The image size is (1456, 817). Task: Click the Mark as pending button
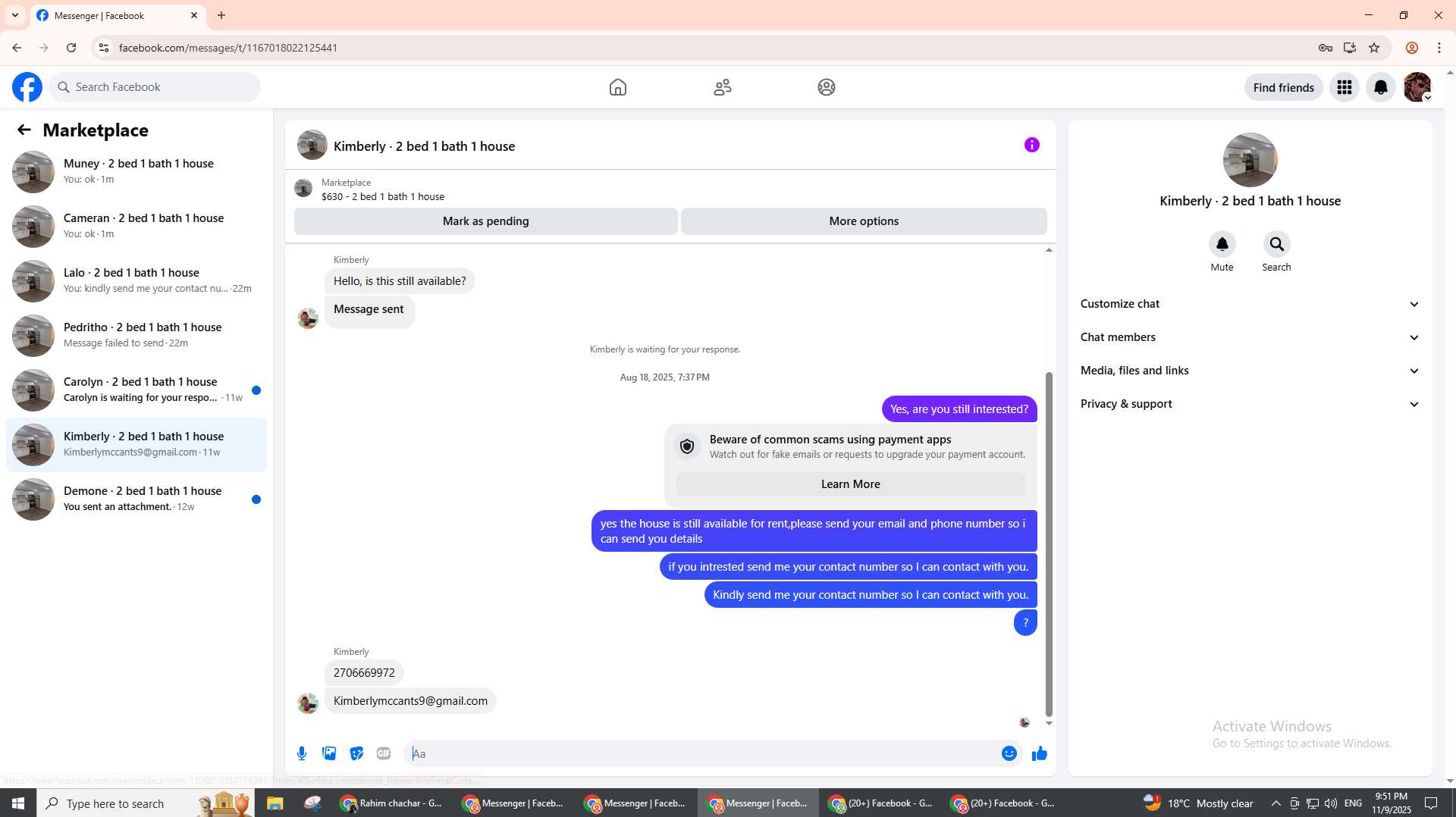click(x=486, y=221)
